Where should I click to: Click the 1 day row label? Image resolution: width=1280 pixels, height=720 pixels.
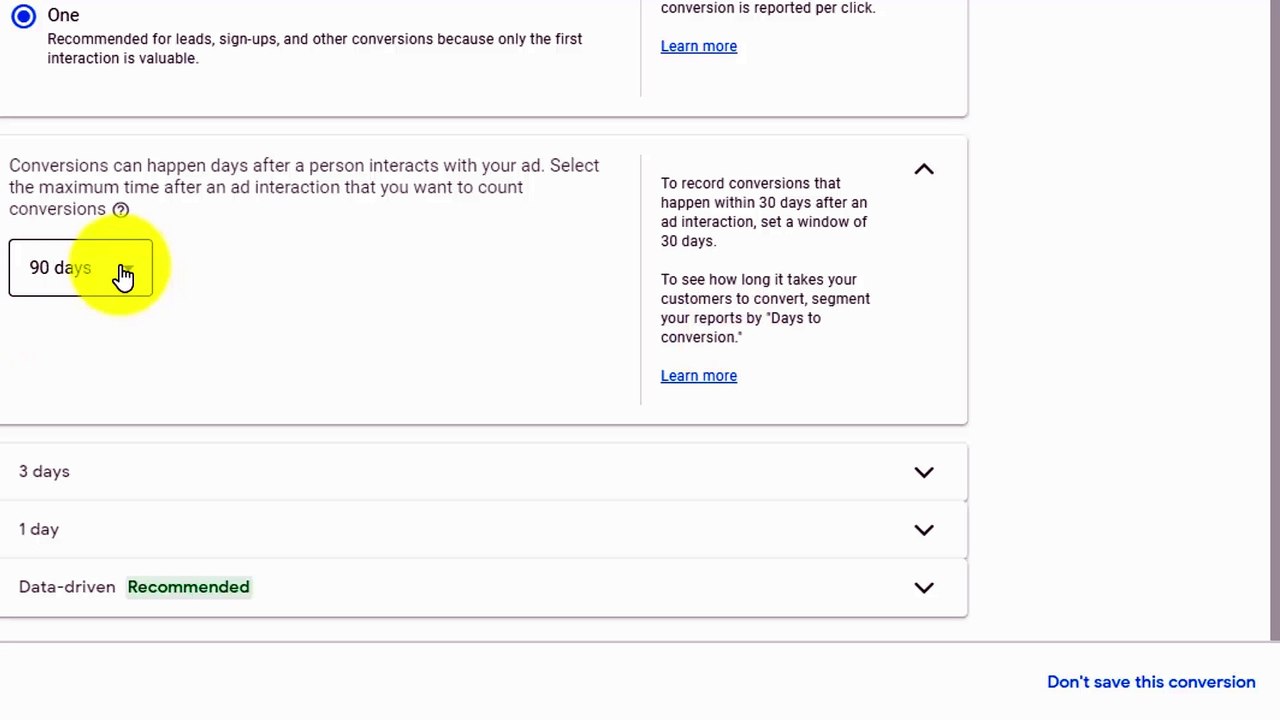pos(39,529)
